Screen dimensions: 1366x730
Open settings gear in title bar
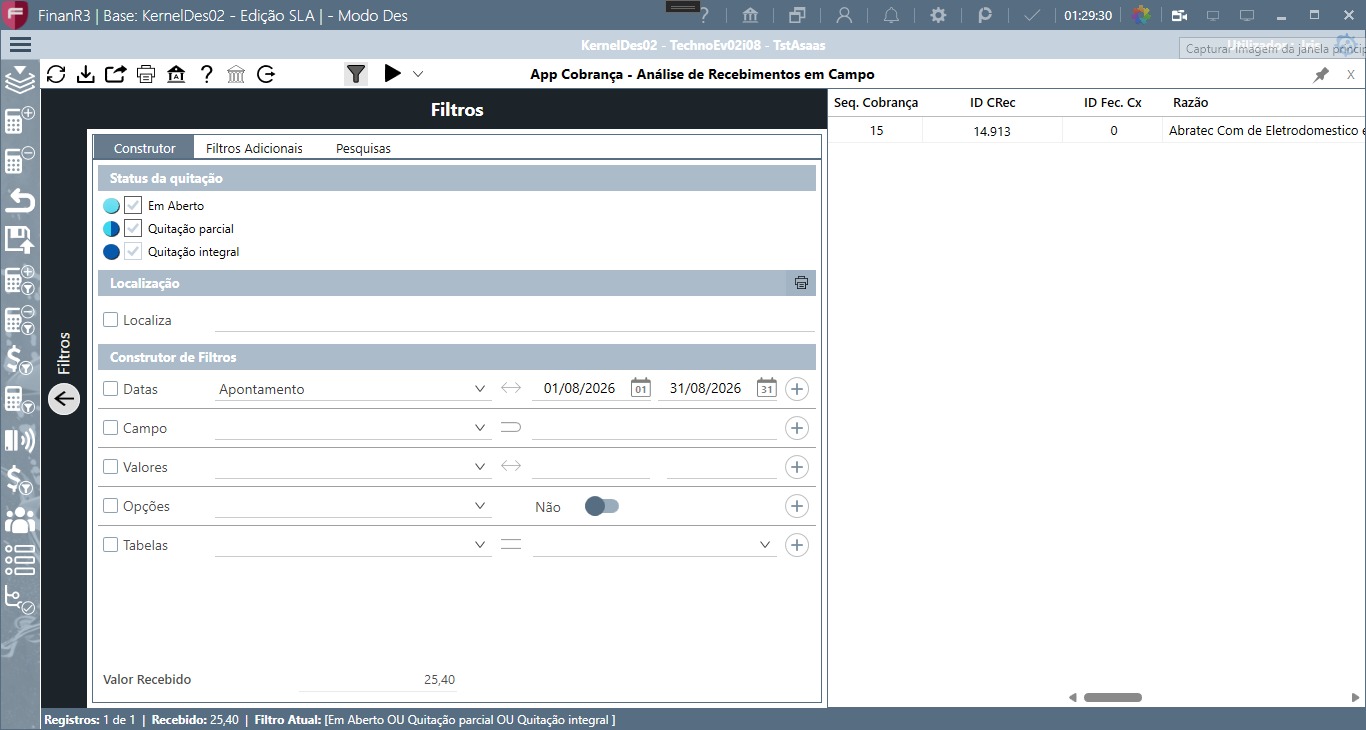(x=938, y=15)
